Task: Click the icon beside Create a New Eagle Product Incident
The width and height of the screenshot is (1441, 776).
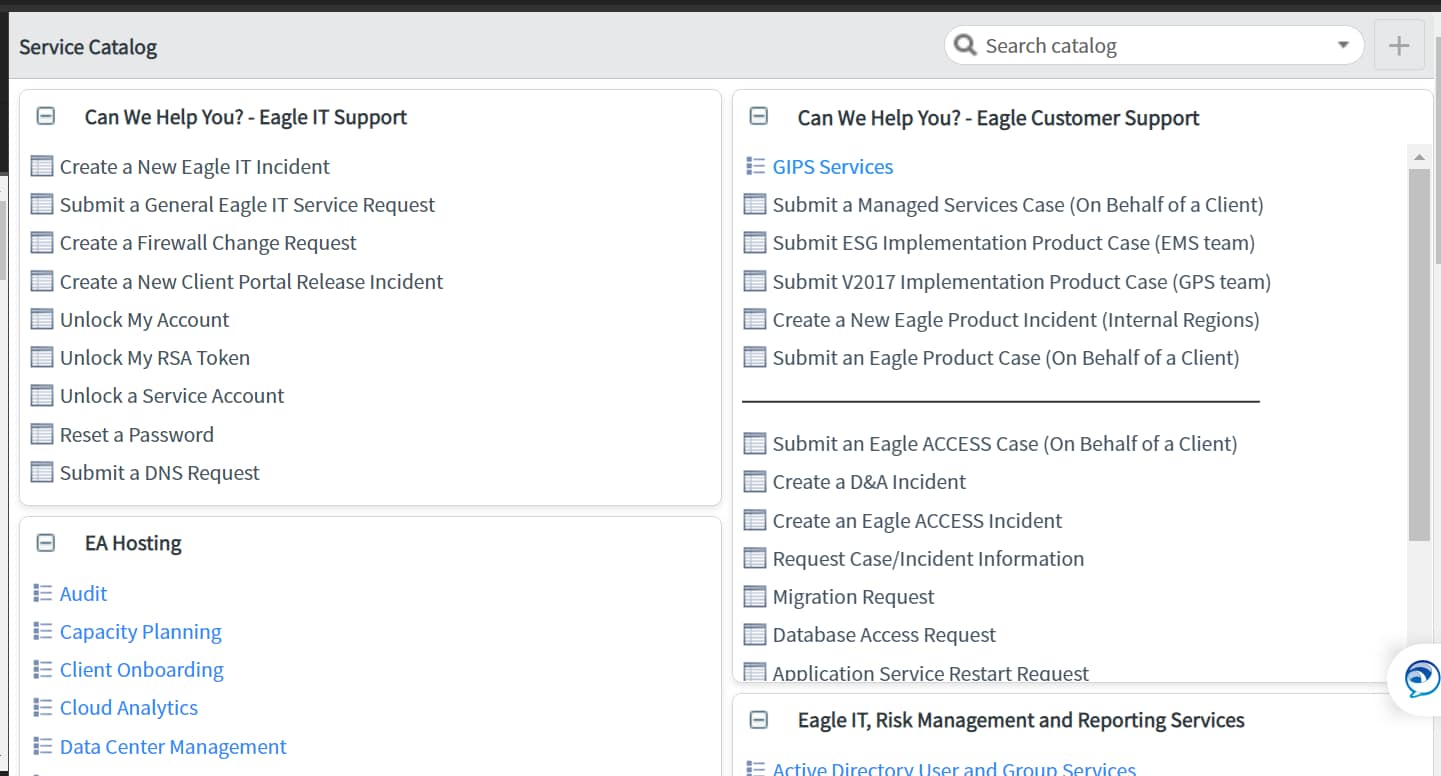Action: pyautogui.click(x=755, y=319)
